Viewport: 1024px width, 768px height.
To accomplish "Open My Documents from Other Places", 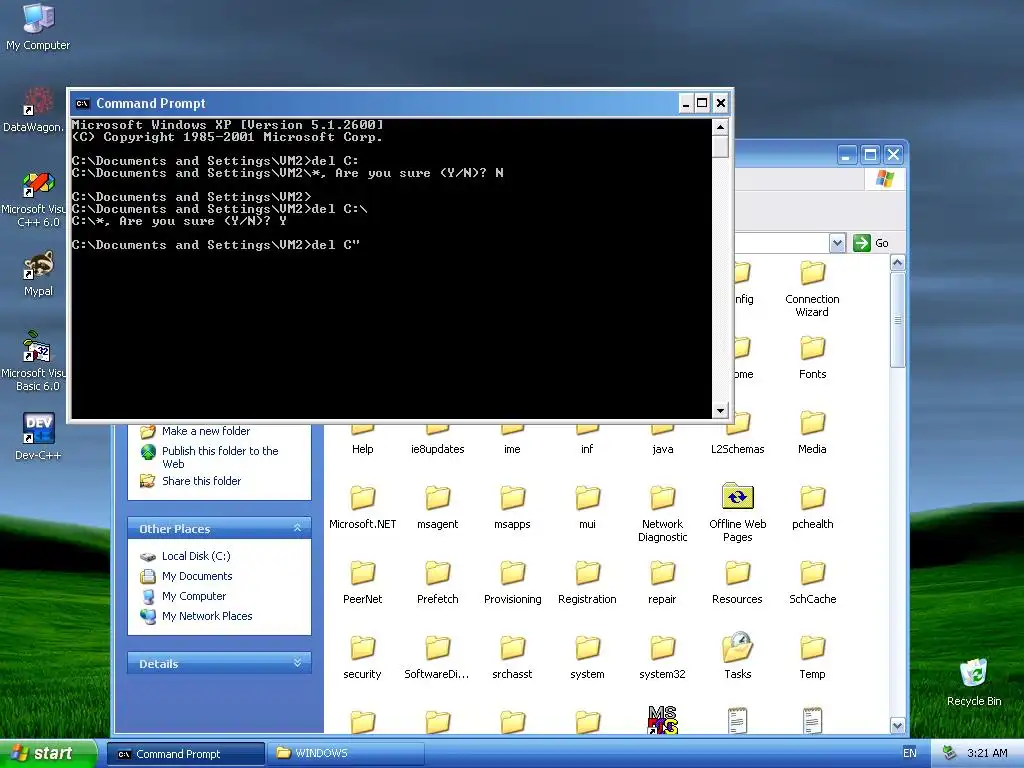I will tap(197, 576).
